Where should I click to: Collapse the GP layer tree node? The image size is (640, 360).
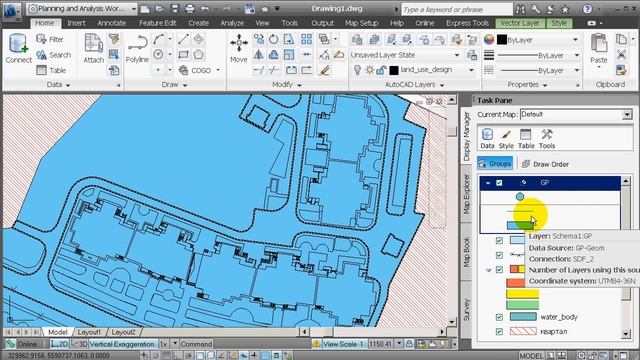click(x=488, y=183)
